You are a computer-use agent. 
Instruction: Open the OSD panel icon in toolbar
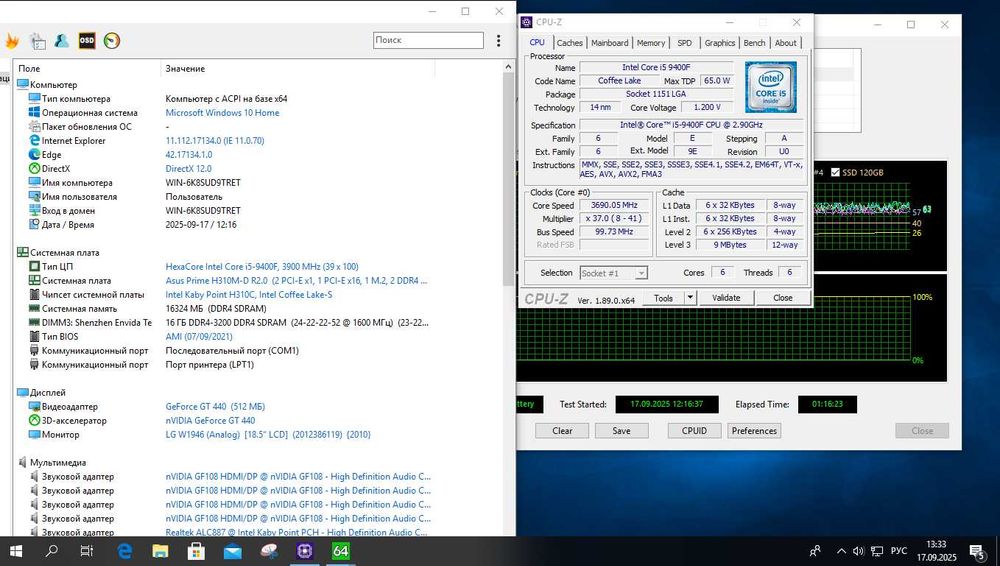click(x=87, y=41)
